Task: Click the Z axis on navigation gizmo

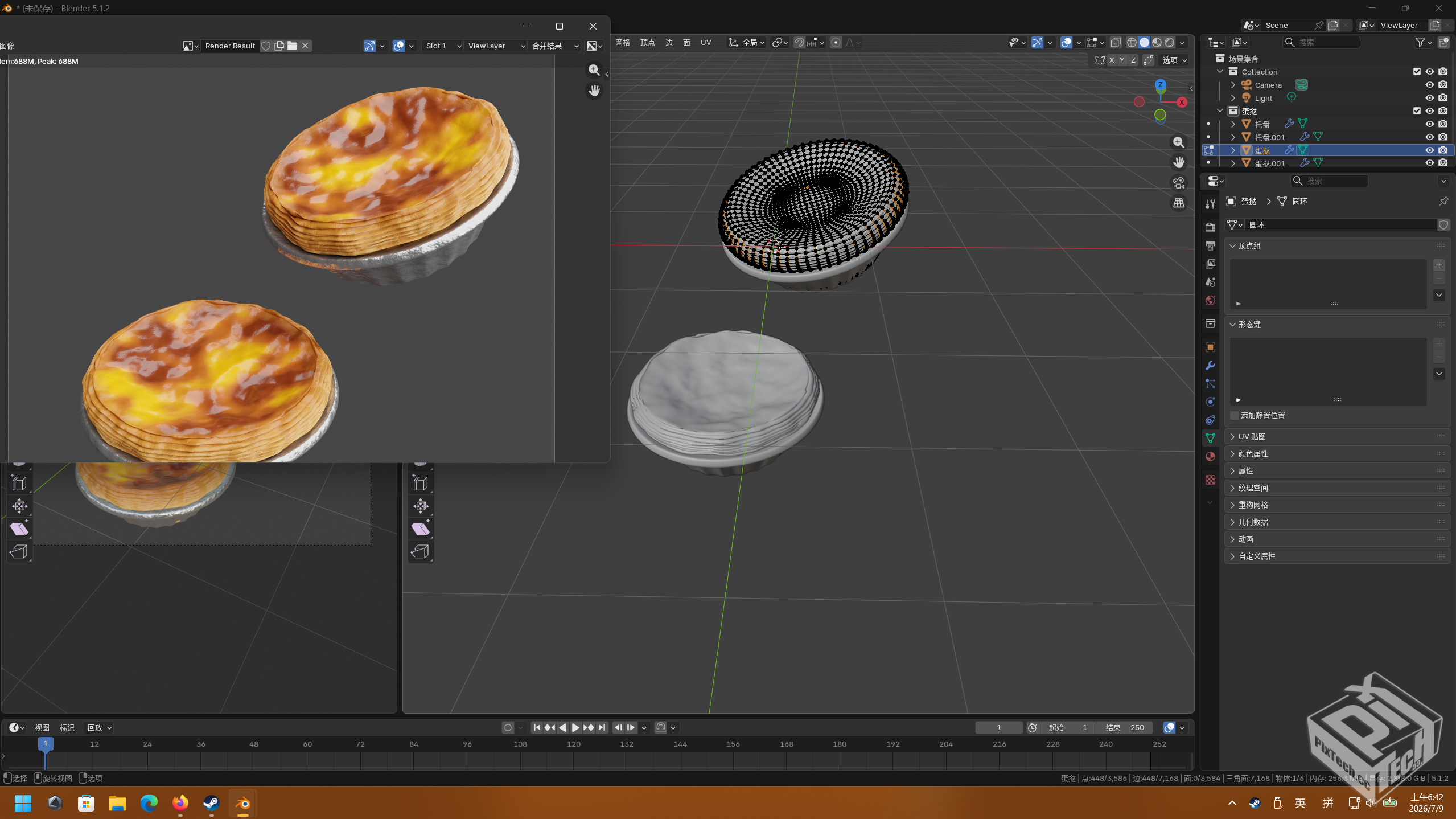Action: point(1160,84)
